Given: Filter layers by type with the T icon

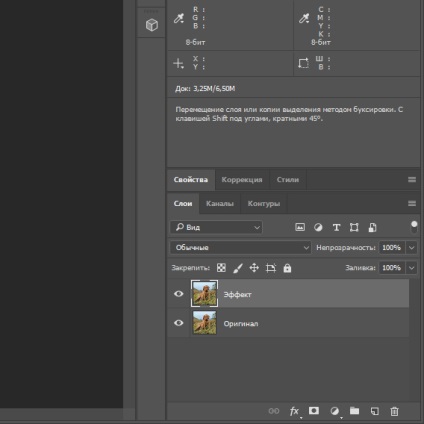Looking at the screenshot, I should [336, 227].
